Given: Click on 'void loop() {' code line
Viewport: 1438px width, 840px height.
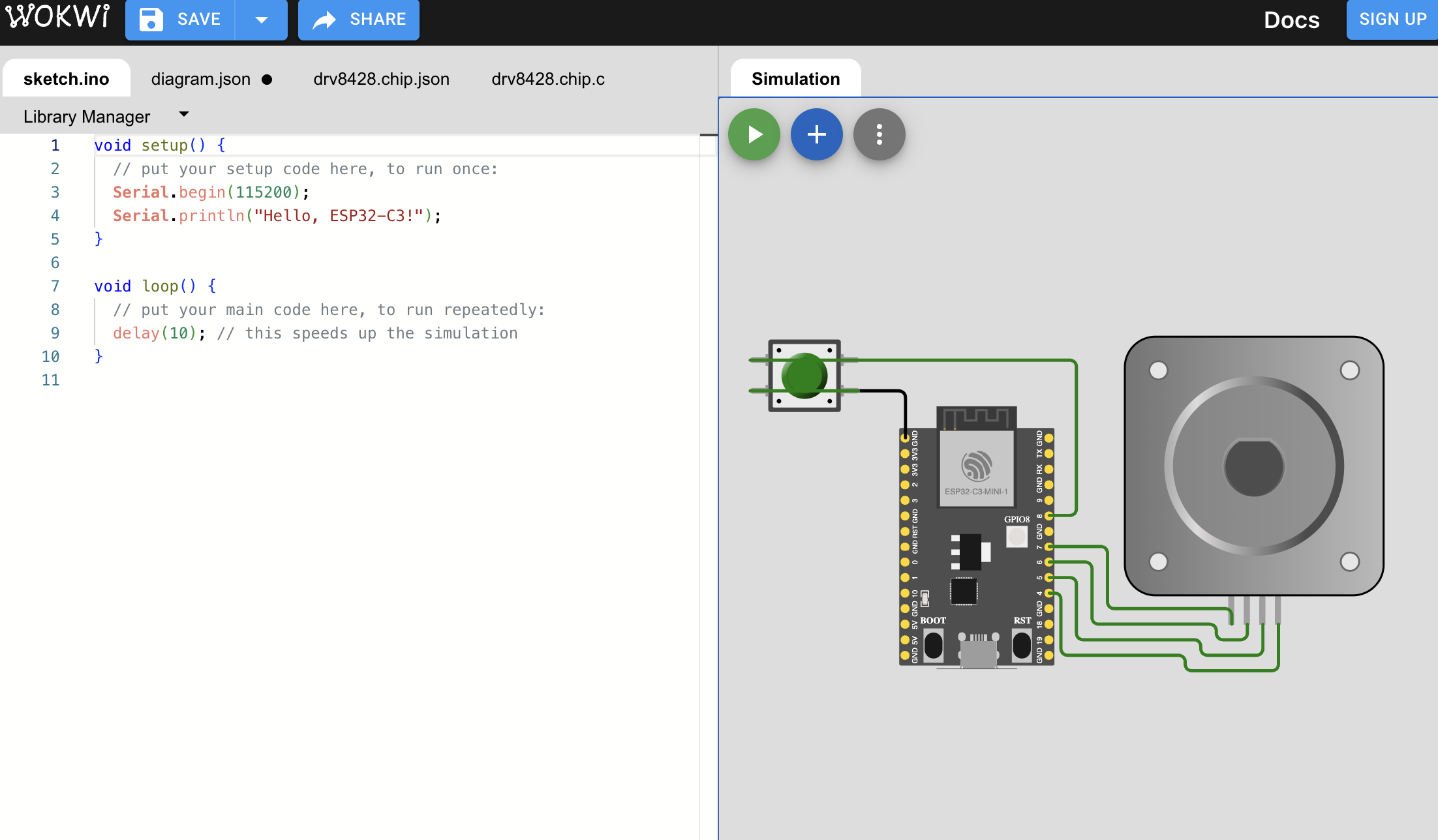Looking at the screenshot, I should click(x=155, y=286).
